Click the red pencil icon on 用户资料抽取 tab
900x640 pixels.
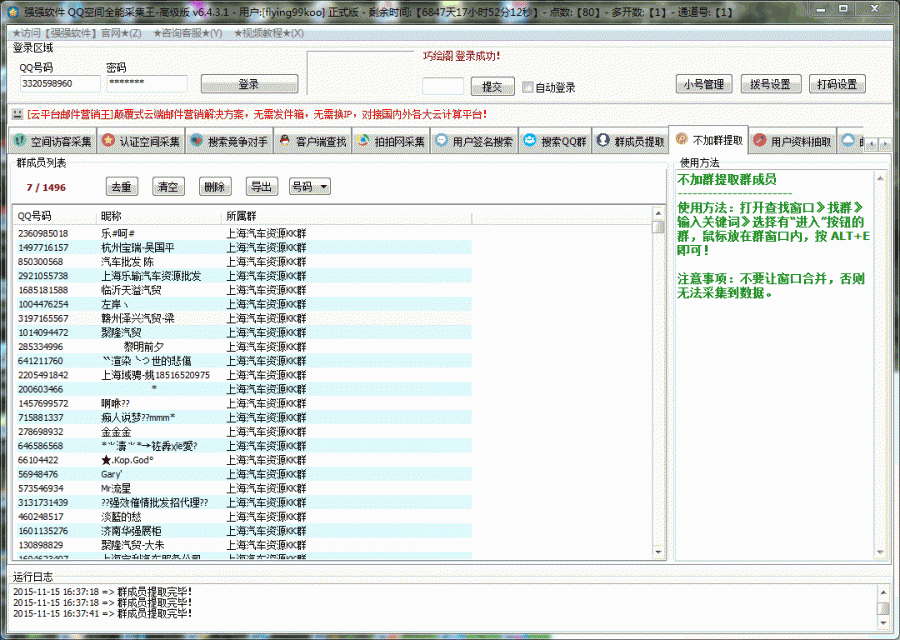click(759, 140)
